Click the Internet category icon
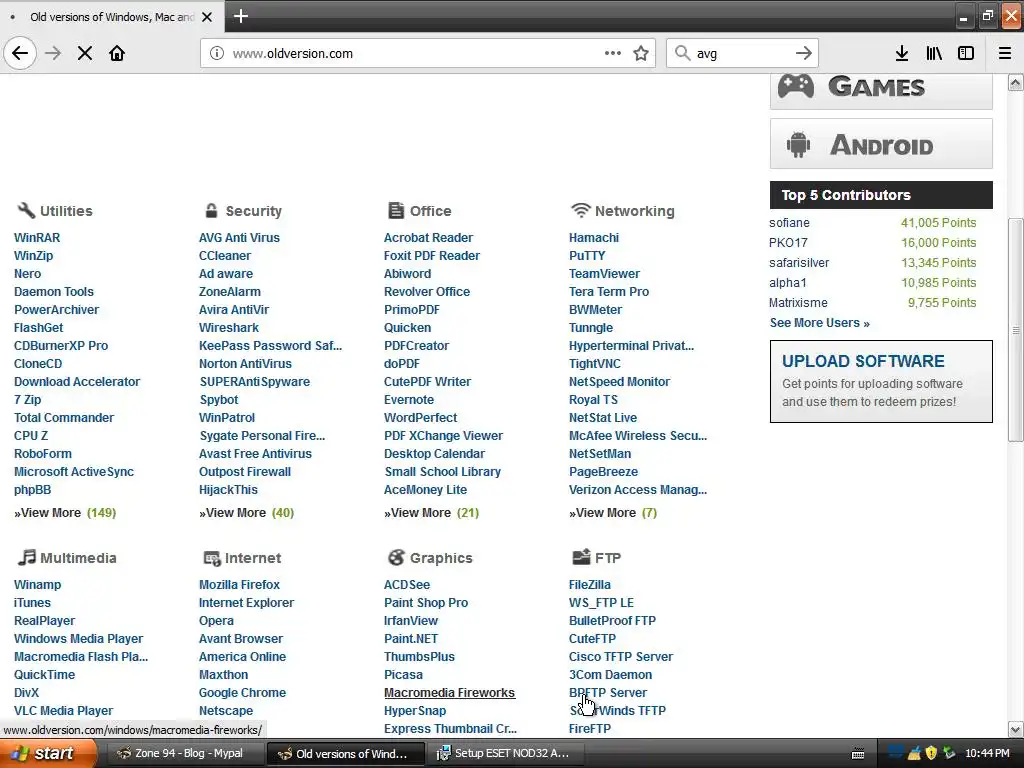 tap(212, 558)
